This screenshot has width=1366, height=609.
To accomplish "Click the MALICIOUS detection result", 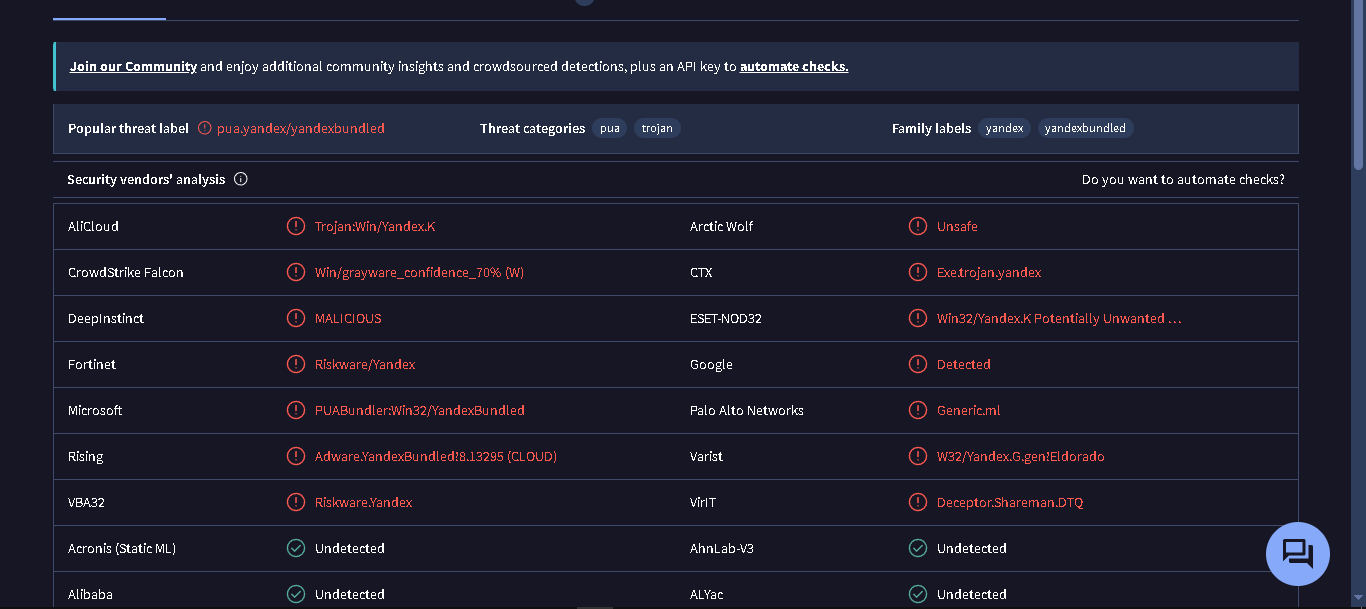I will pos(348,319).
